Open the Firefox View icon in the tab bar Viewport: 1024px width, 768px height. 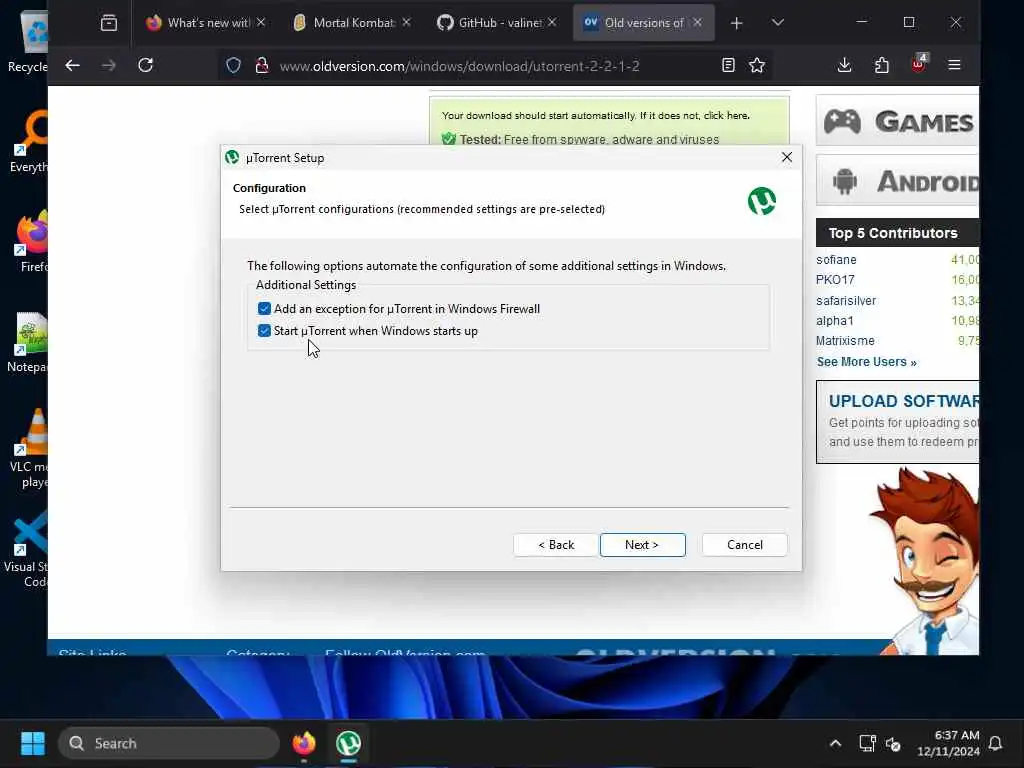point(109,23)
